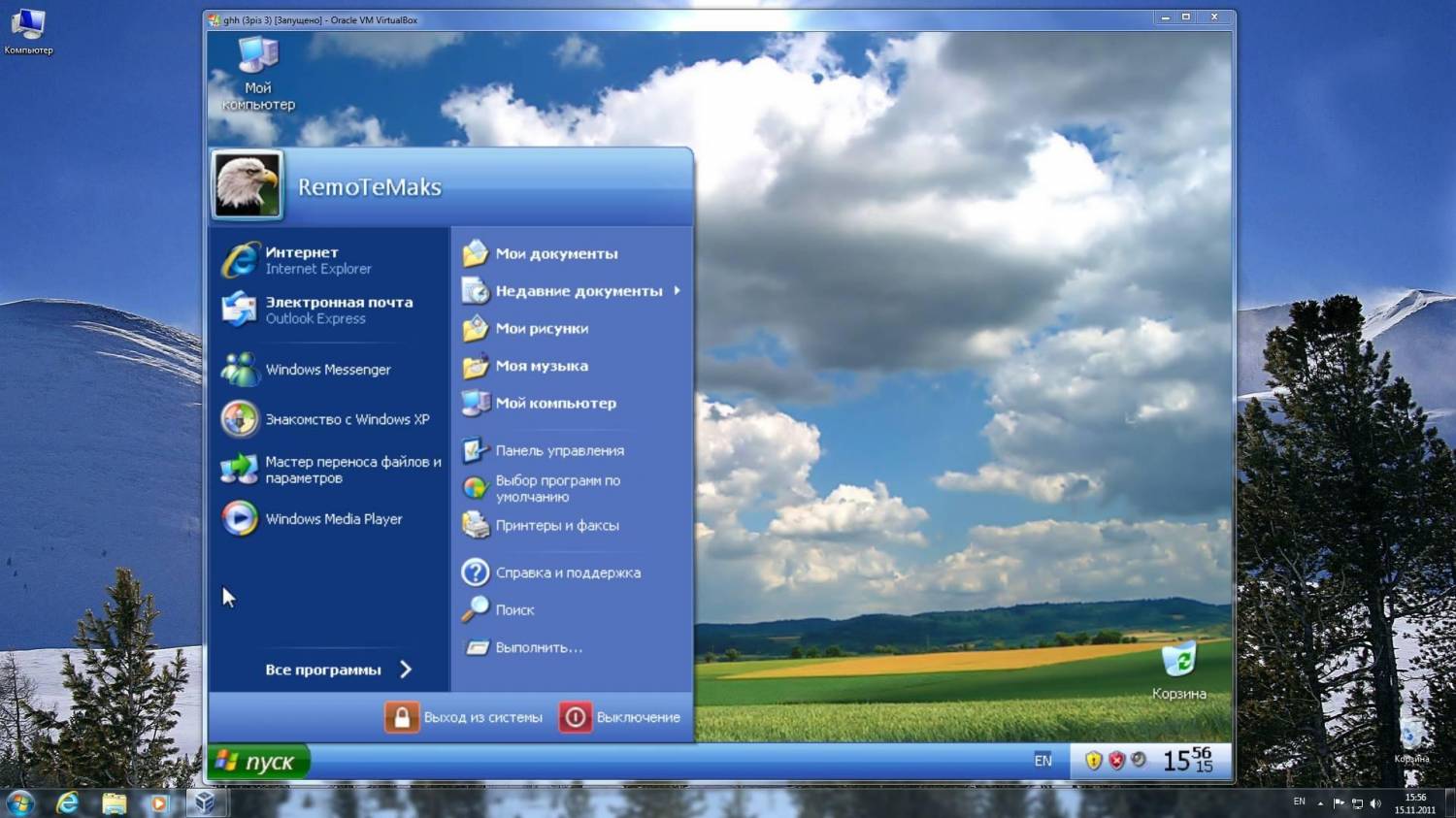Open Action Center flag icon in host tray
Viewport: 1456px width, 818px height.
coord(1339,802)
